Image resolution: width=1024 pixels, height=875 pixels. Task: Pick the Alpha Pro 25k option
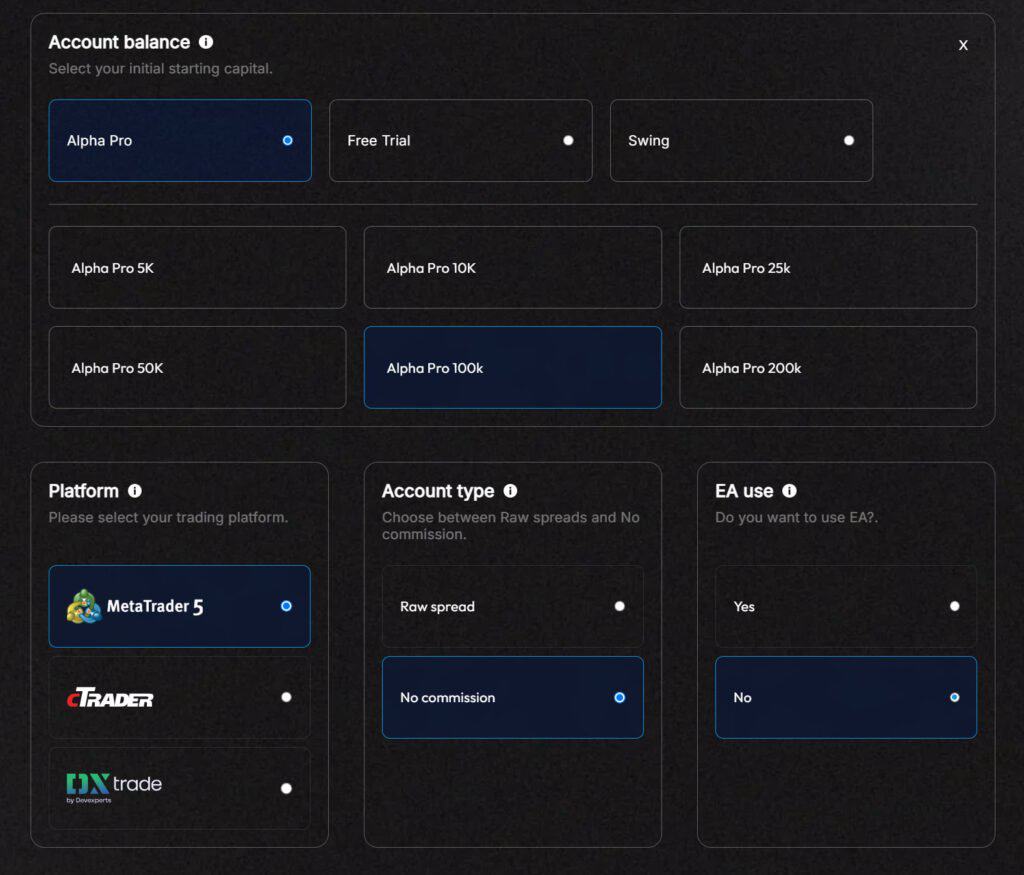click(x=828, y=267)
